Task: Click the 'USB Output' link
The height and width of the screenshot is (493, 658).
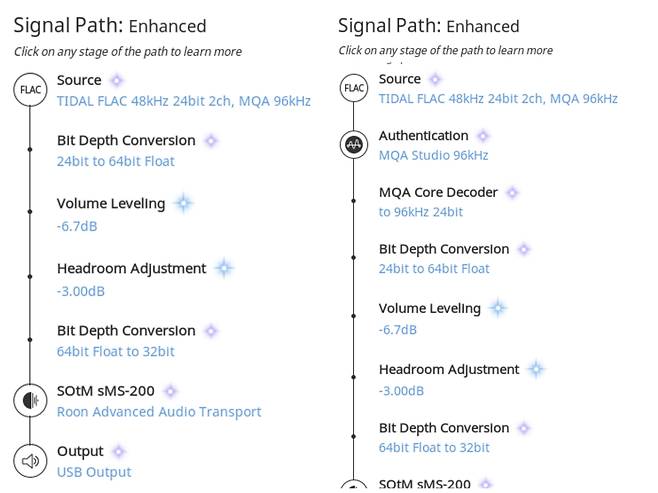Action: click(94, 472)
